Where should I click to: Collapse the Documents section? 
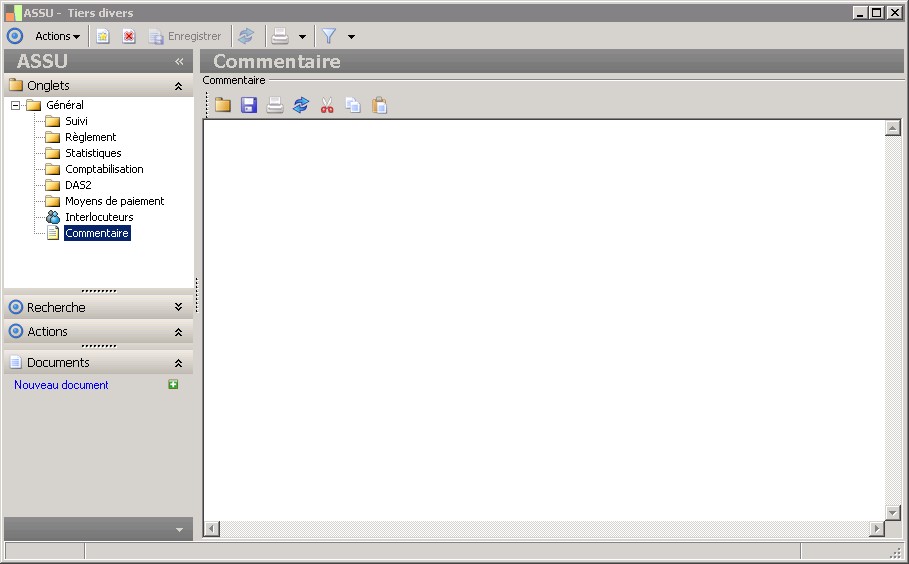click(179, 363)
